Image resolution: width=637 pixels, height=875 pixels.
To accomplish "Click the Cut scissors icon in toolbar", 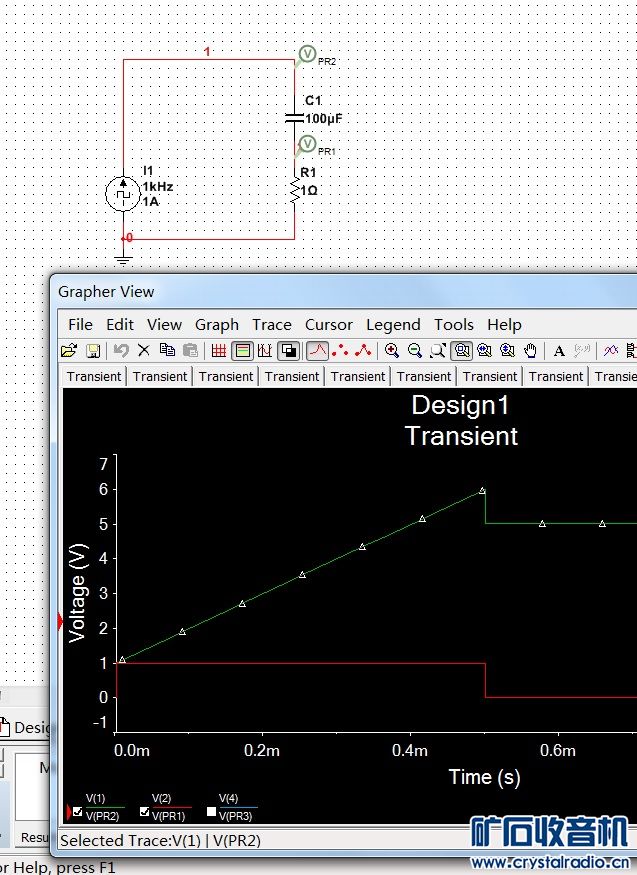I will coord(144,350).
